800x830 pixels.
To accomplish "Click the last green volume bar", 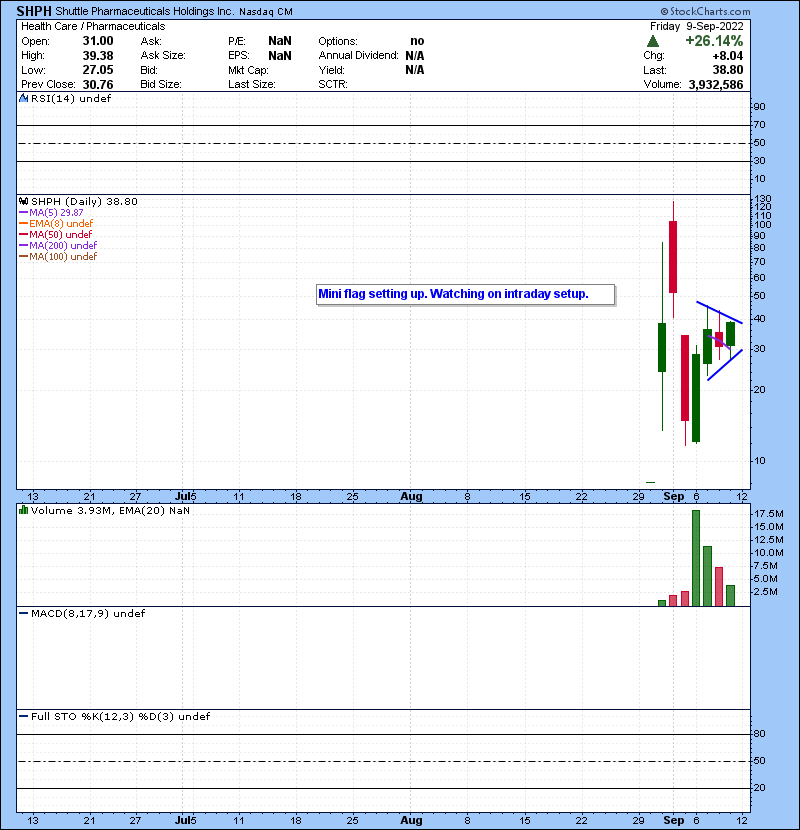I will [x=730, y=596].
